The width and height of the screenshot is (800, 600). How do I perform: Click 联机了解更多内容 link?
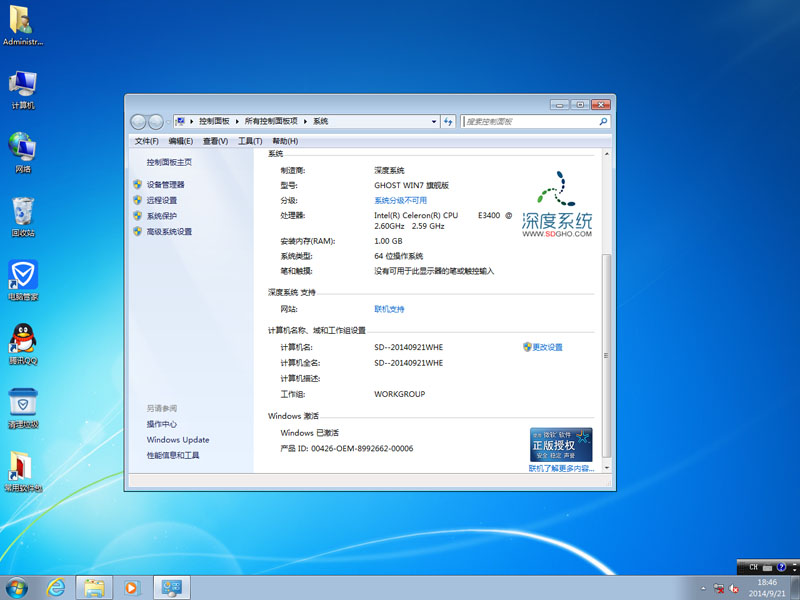pos(562,468)
